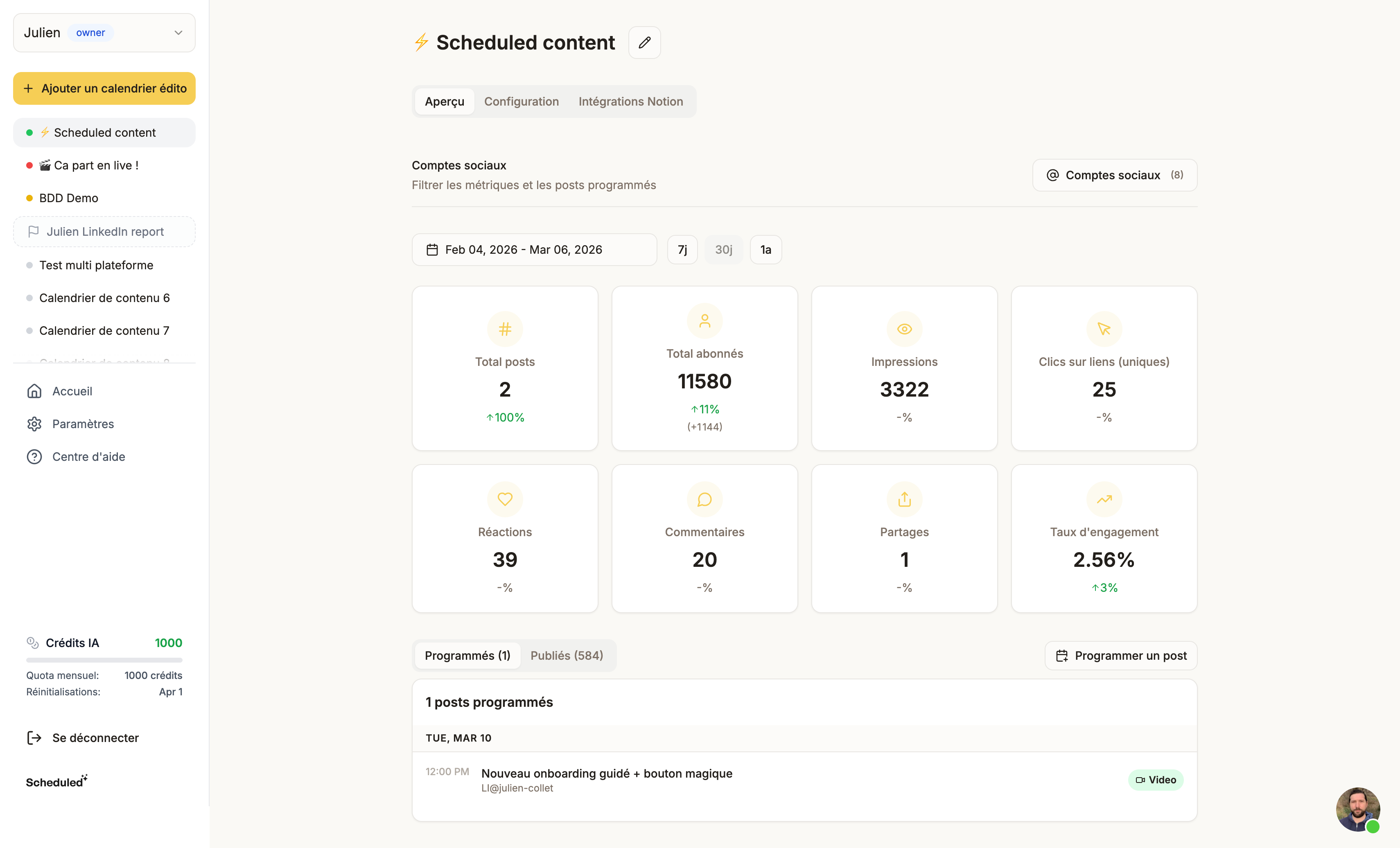Select the 7j time range toggle
Image resolution: width=1400 pixels, height=848 pixels.
point(682,250)
